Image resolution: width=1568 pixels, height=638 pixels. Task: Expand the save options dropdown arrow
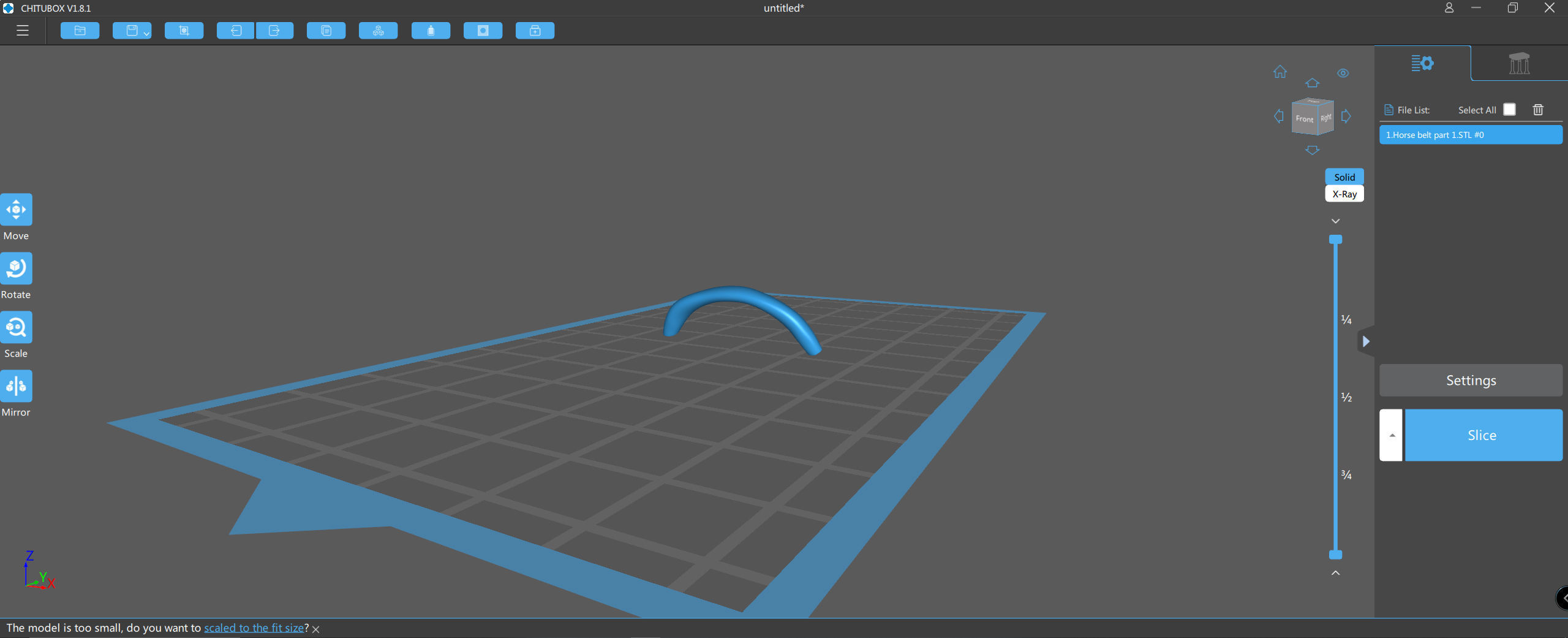pos(147,34)
